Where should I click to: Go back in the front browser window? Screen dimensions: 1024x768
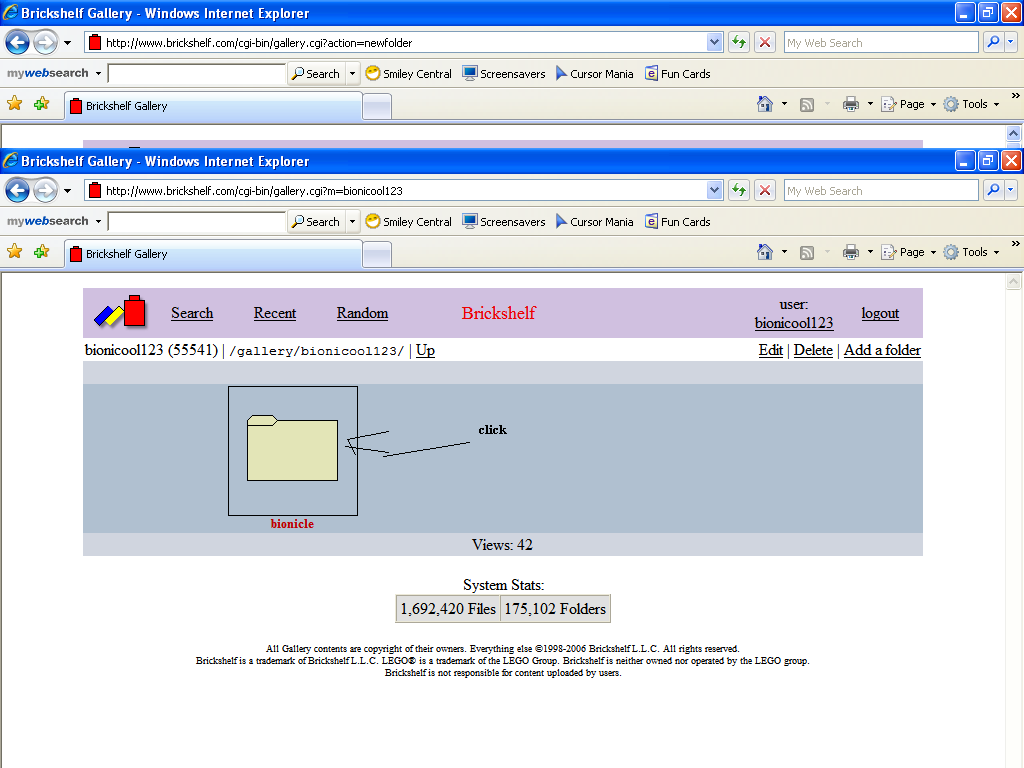[17, 191]
